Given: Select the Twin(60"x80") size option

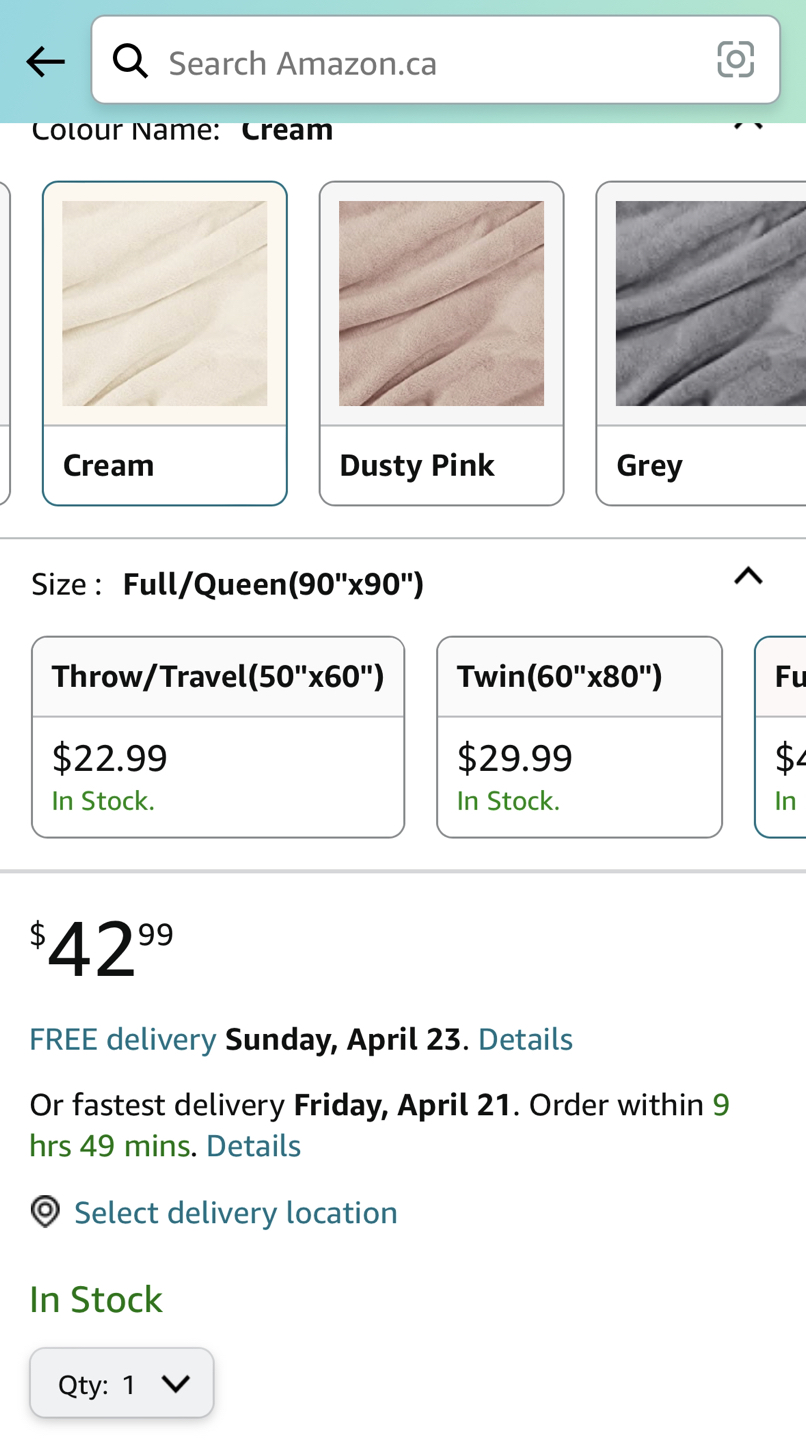Looking at the screenshot, I should [x=579, y=737].
